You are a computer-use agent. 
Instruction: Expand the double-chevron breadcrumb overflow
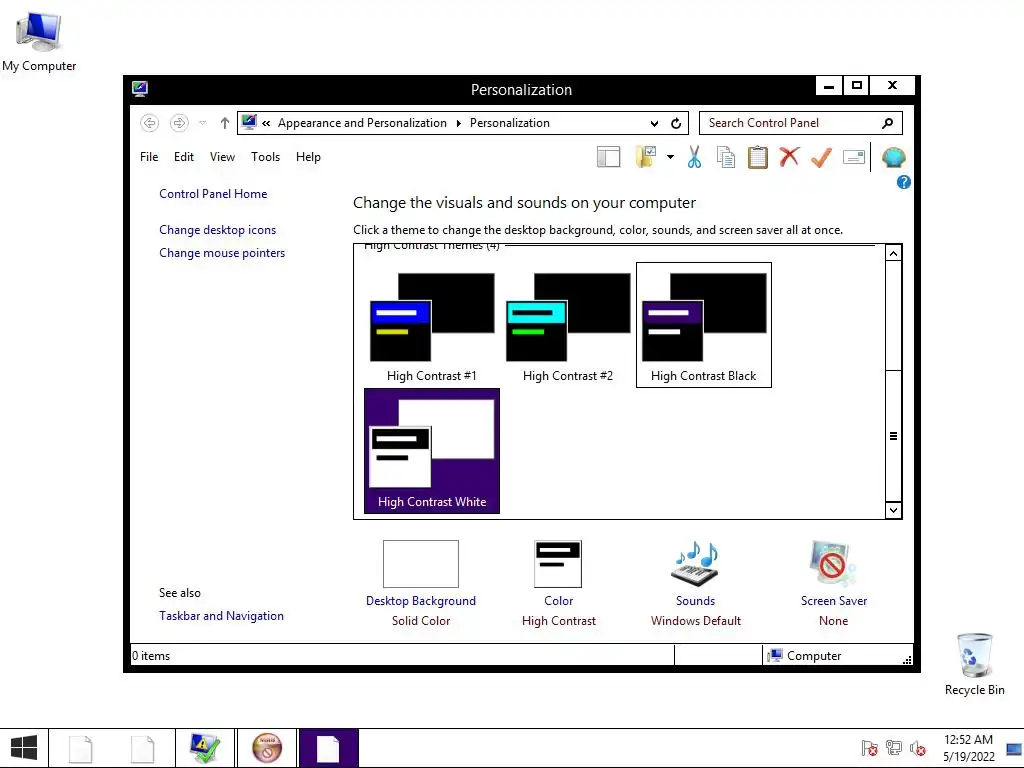coord(266,123)
